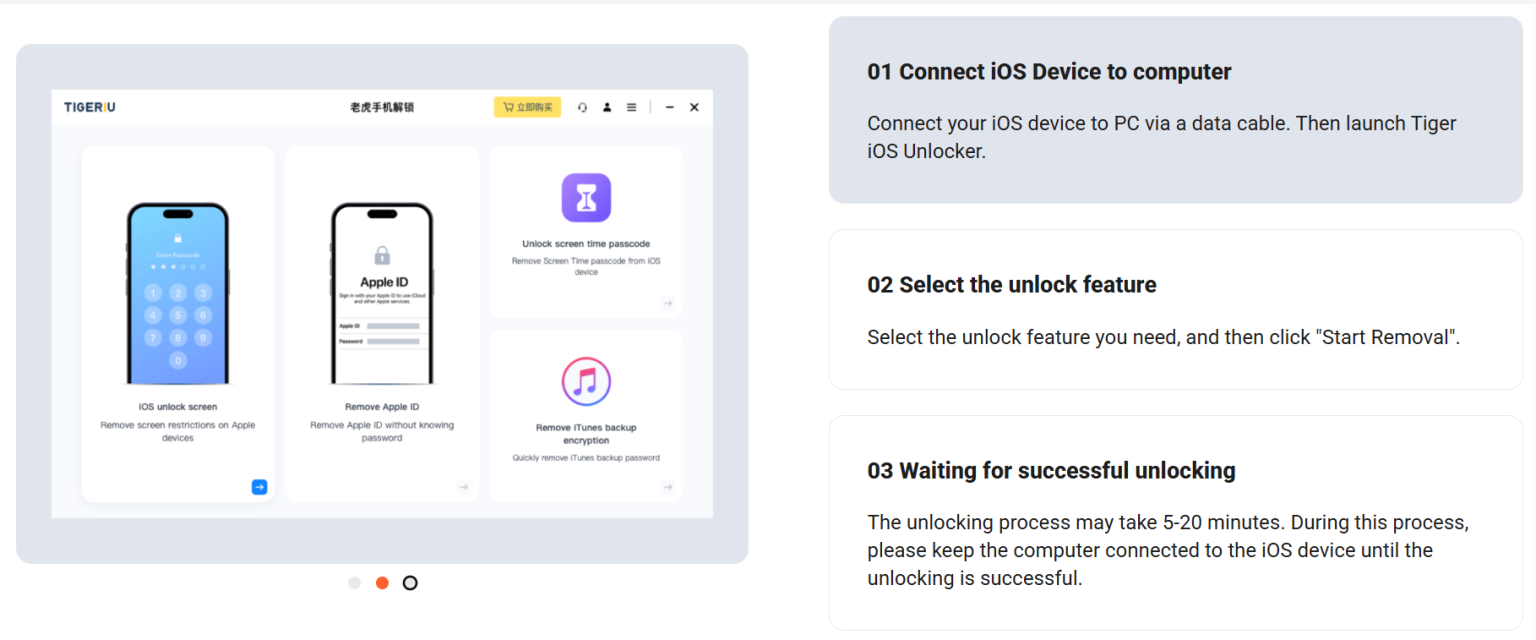Click the iOS unlock screen phone image
The width and height of the screenshot is (1536, 640).
[x=178, y=293]
